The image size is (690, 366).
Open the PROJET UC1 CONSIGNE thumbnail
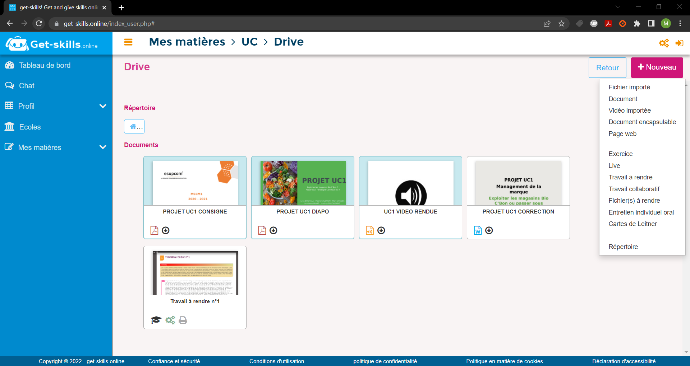click(195, 183)
